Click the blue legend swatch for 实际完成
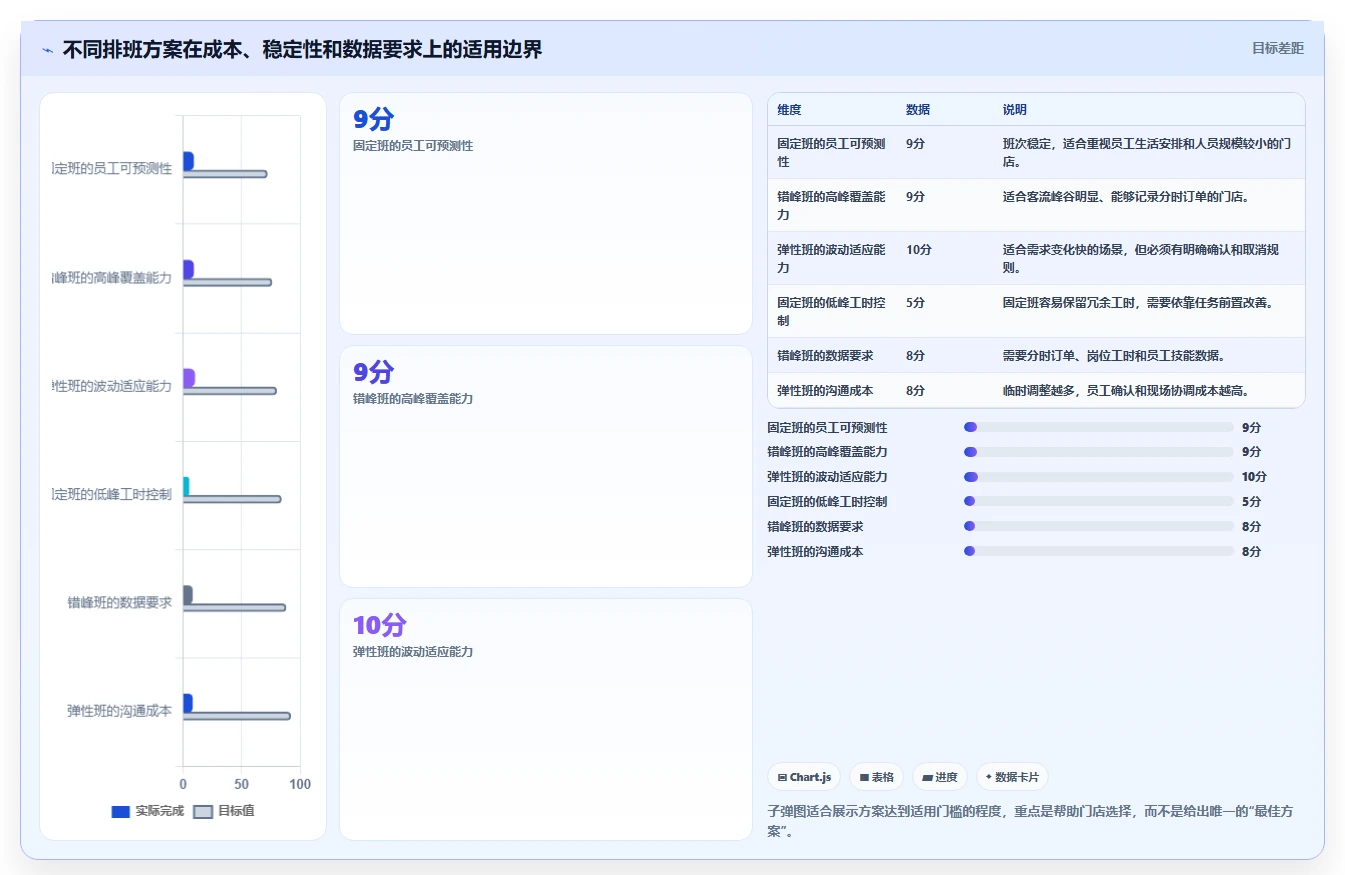The width and height of the screenshot is (1345, 875). [x=121, y=811]
